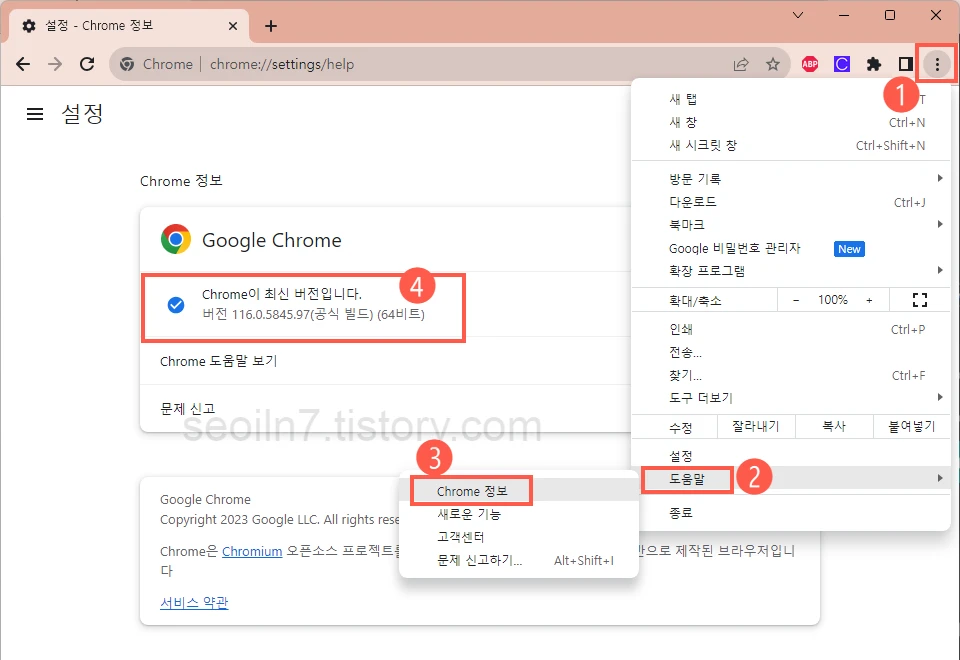The height and width of the screenshot is (660, 960).
Task: Choose 새로운 기능 in help submenu
Action: pos(519,514)
